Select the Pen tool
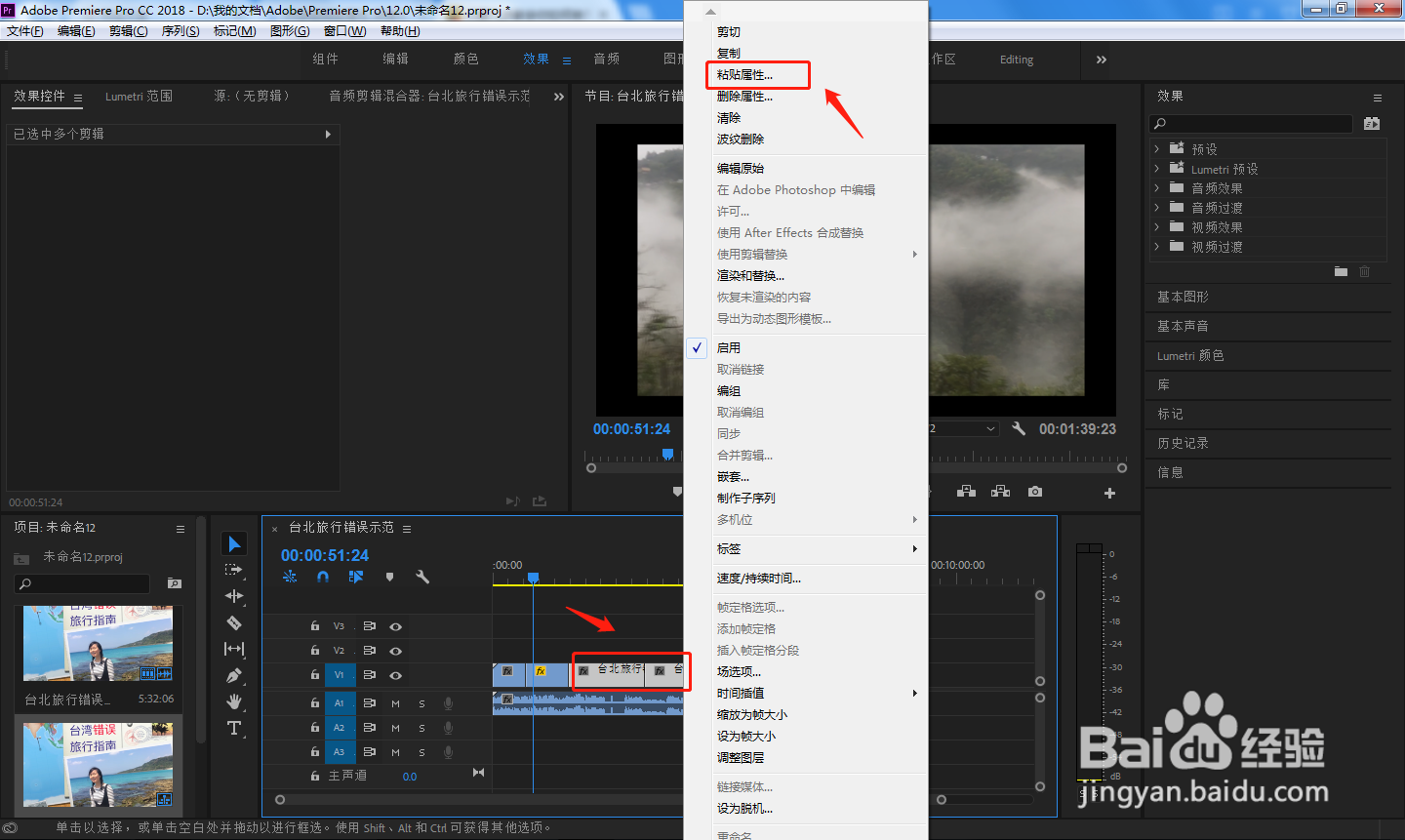1405x840 pixels. click(234, 675)
